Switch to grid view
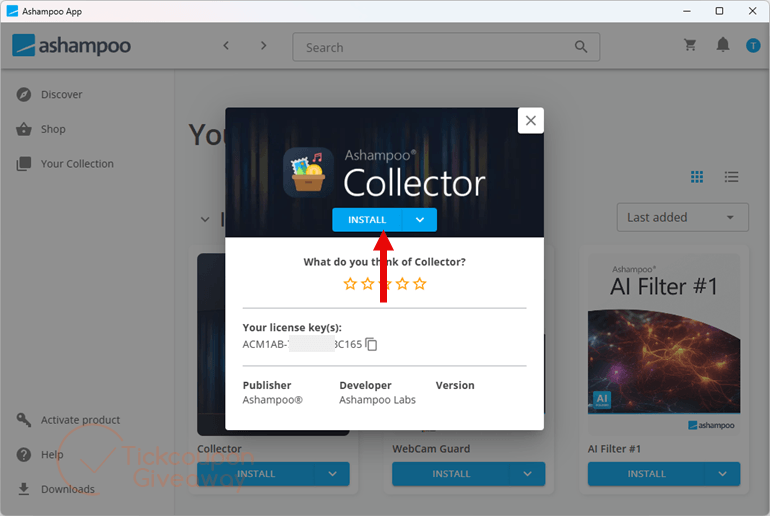 697,177
